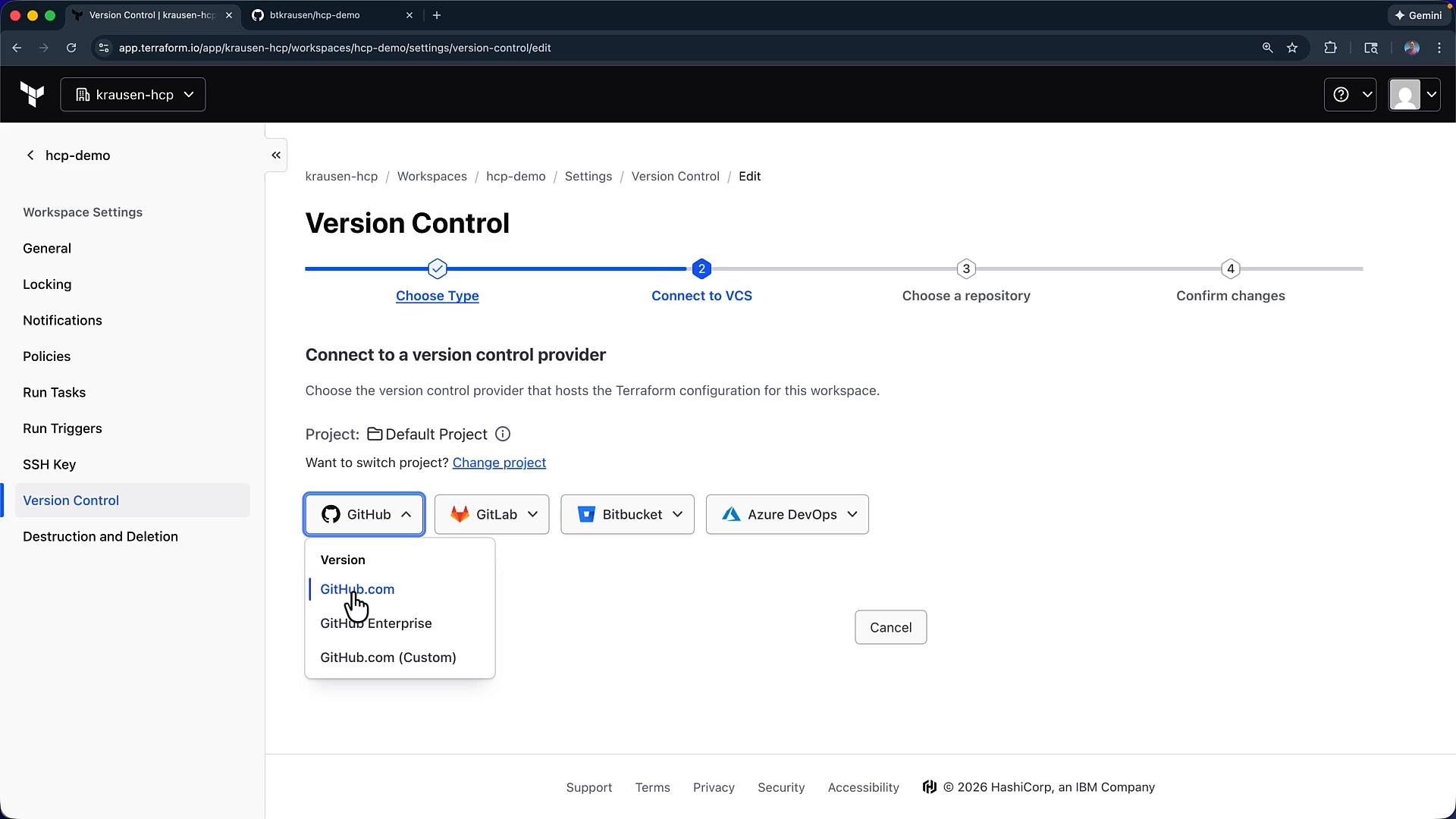Viewport: 1456px width, 819px height.
Task: Open a new browser tab
Action: [437, 15]
